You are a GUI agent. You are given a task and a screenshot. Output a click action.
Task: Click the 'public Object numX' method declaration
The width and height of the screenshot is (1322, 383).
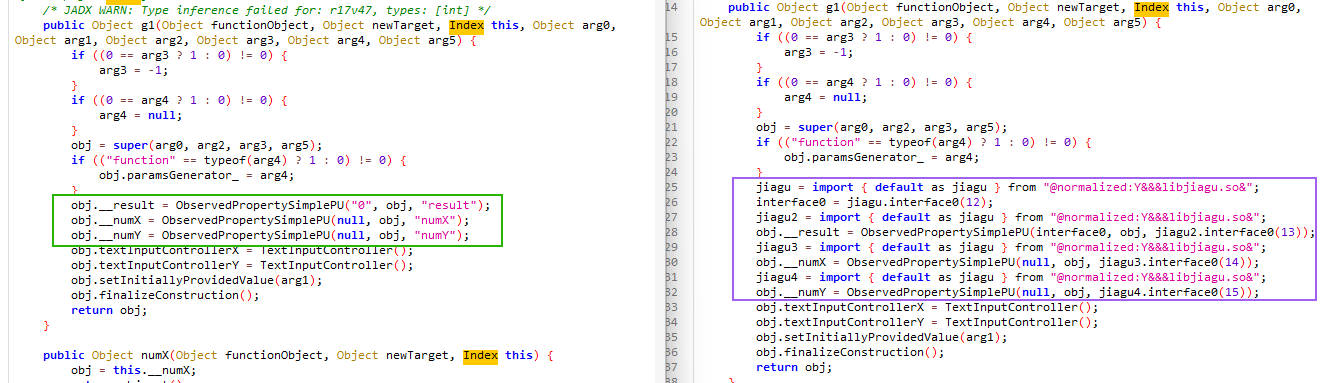(297, 355)
